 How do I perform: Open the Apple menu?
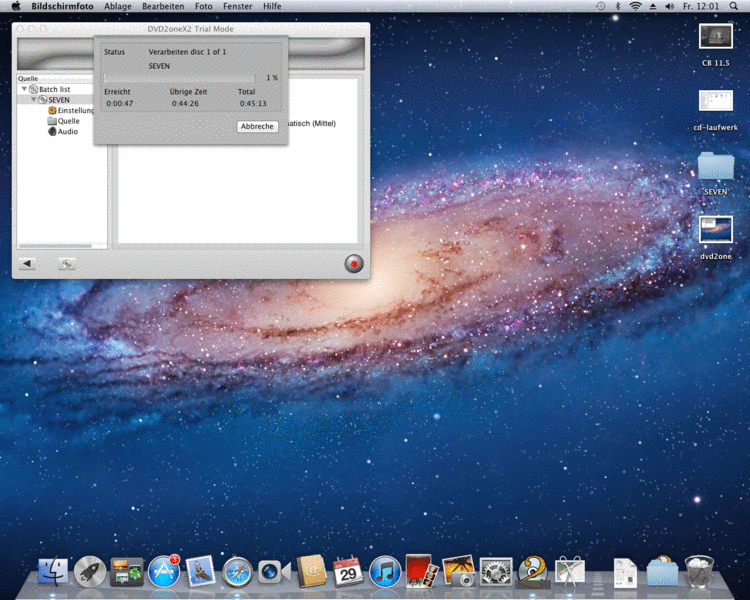click(16, 6)
